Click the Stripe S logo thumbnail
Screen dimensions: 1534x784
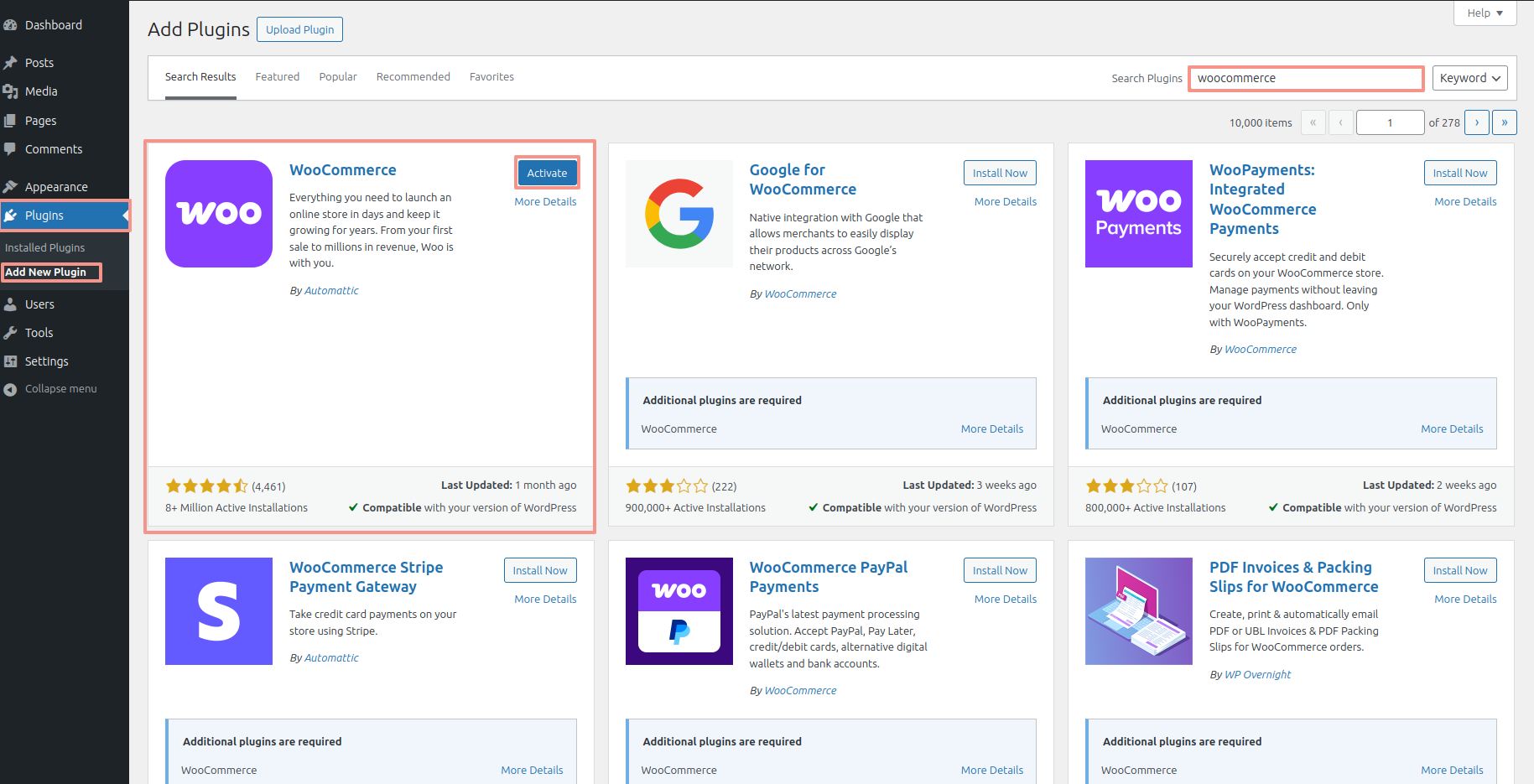(219, 611)
